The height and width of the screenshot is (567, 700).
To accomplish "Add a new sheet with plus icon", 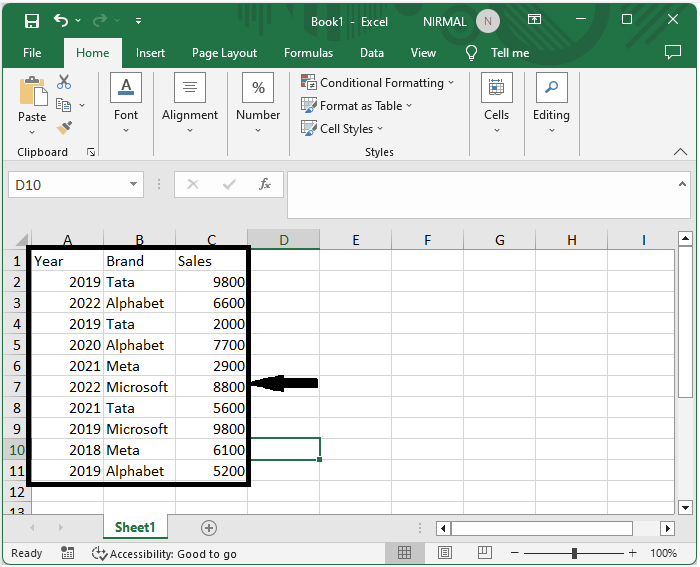I will pos(209,528).
